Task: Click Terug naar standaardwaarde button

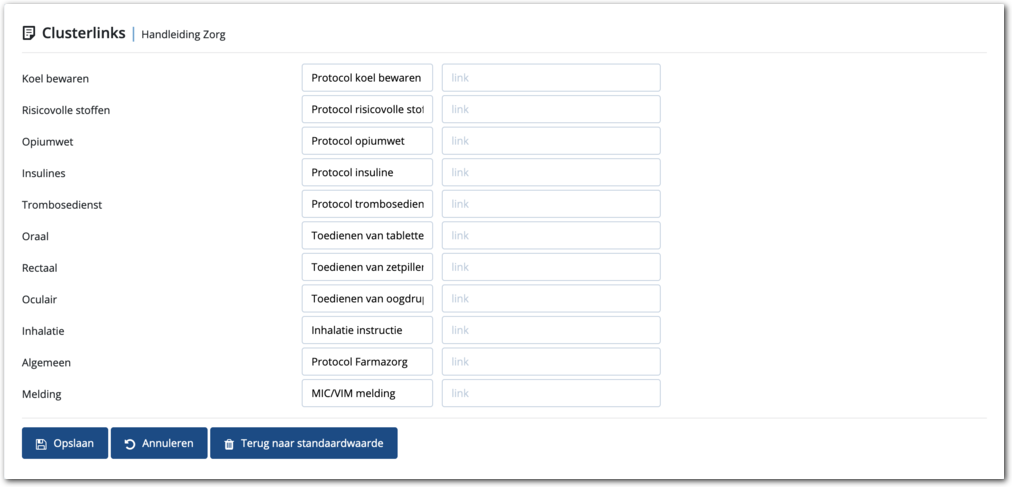Action: 304,443
